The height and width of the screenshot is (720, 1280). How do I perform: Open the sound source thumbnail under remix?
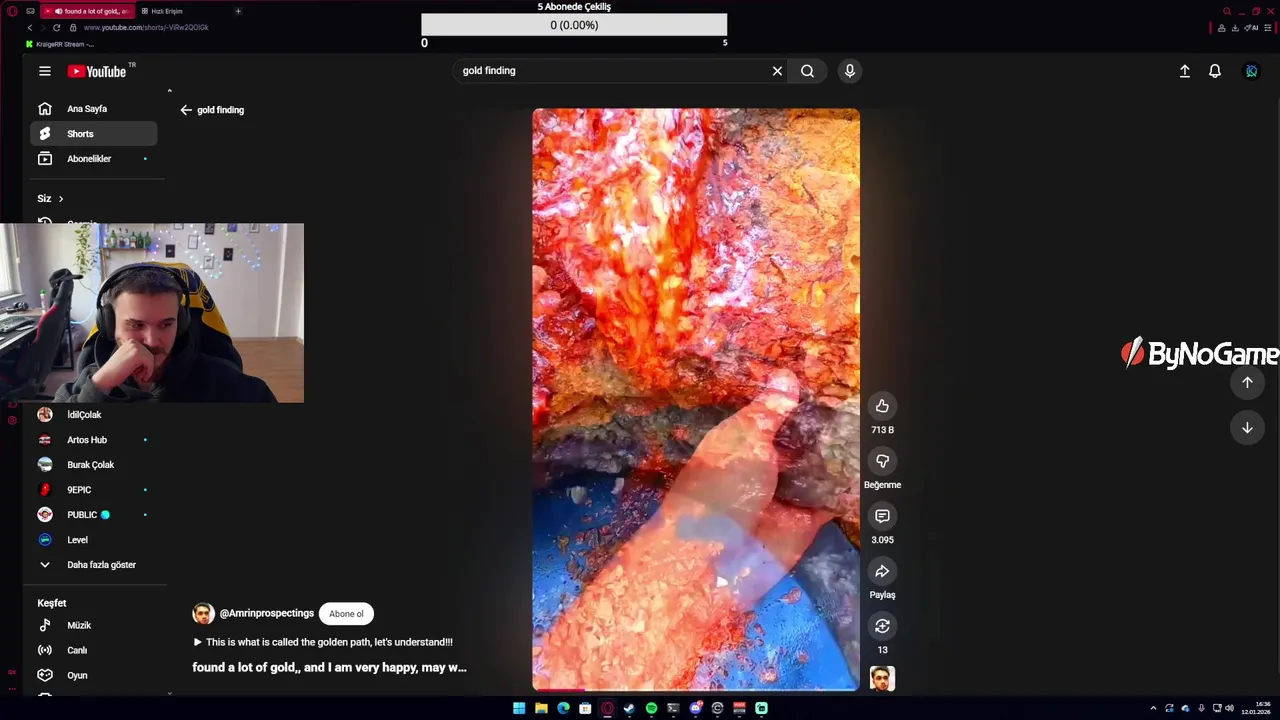(x=882, y=678)
